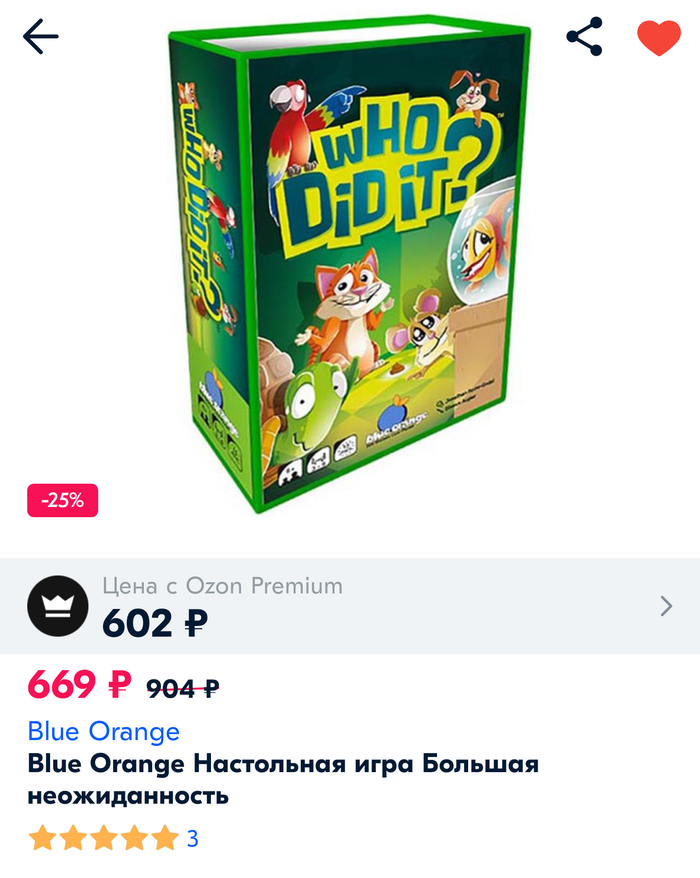Image resolution: width=700 pixels, height=878 pixels.
Task: Open the 3 reviews count
Action: coord(193,839)
